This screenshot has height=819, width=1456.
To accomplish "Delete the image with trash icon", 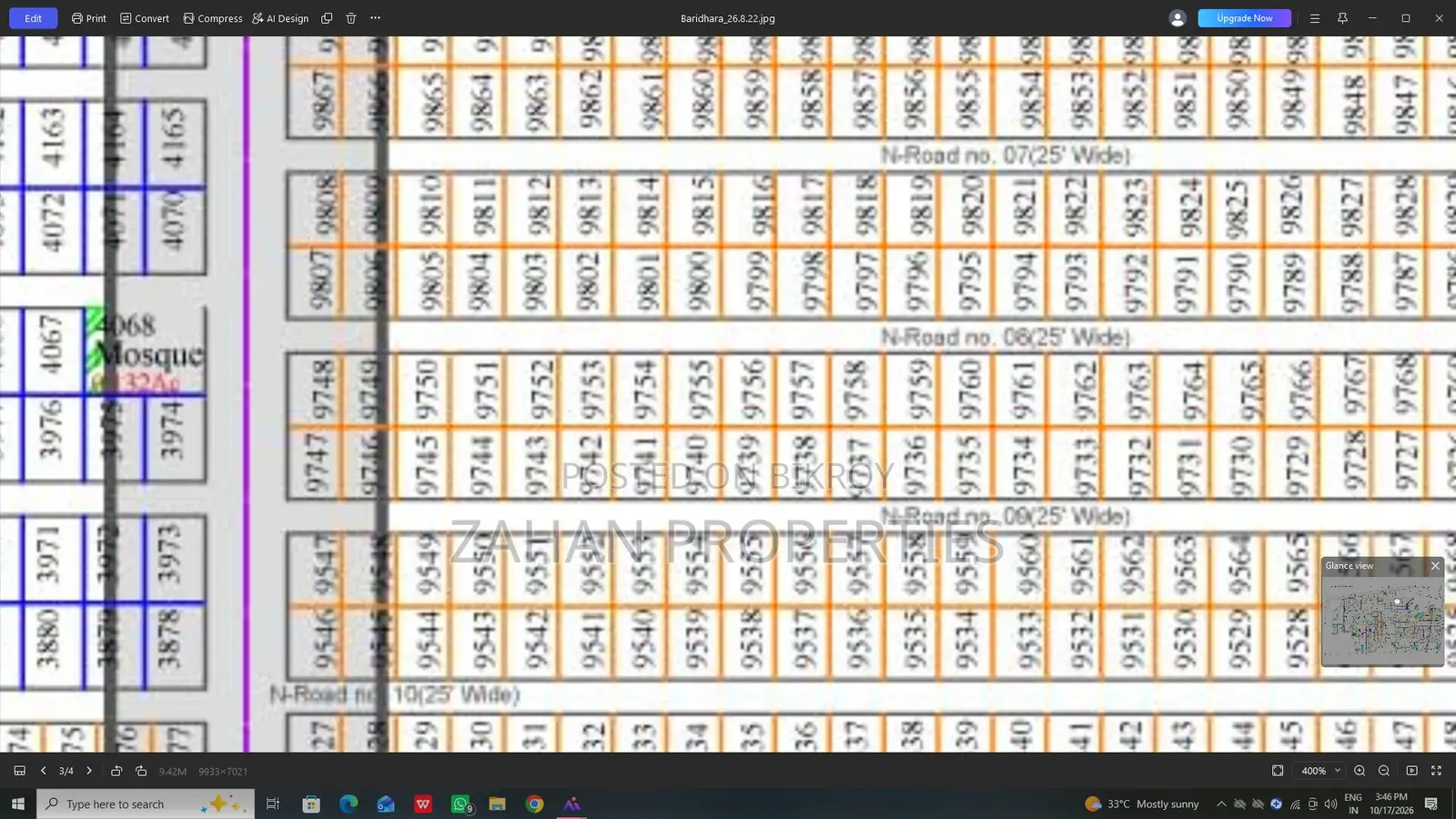I will pyautogui.click(x=351, y=18).
